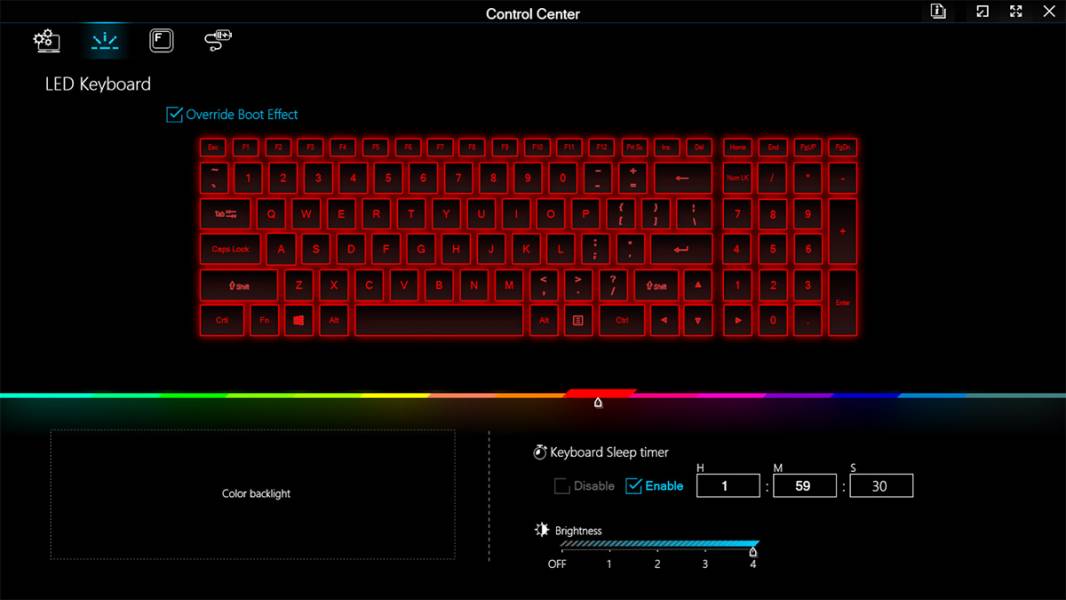The image size is (1066, 600).
Task: Click the right Shift key on diagram
Action: pyautogui.click(x=656, y=285)
